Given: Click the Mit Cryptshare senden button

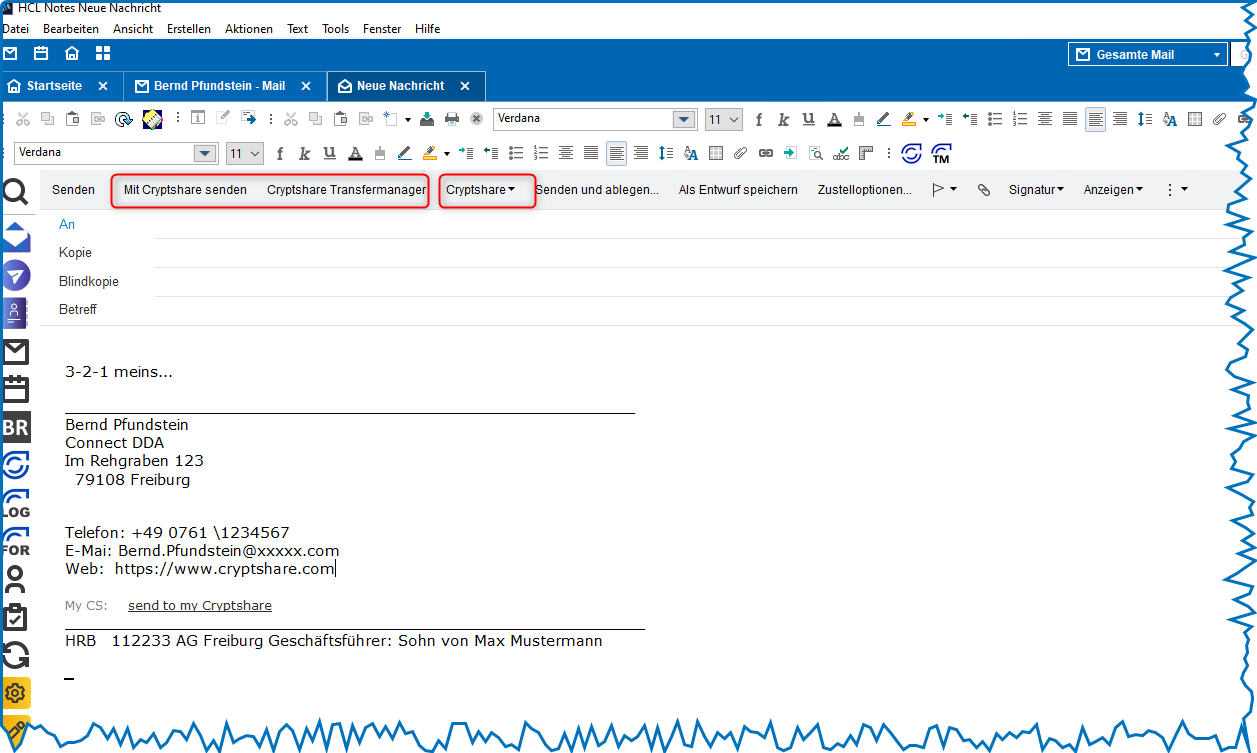Looking at the screenshot, I should (185, 190).
